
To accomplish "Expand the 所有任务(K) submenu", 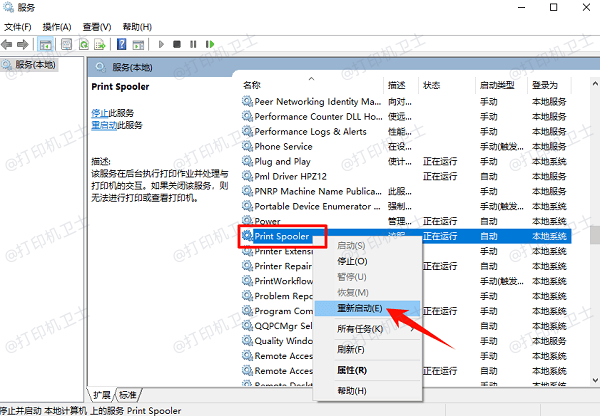I will click(343, 328).
